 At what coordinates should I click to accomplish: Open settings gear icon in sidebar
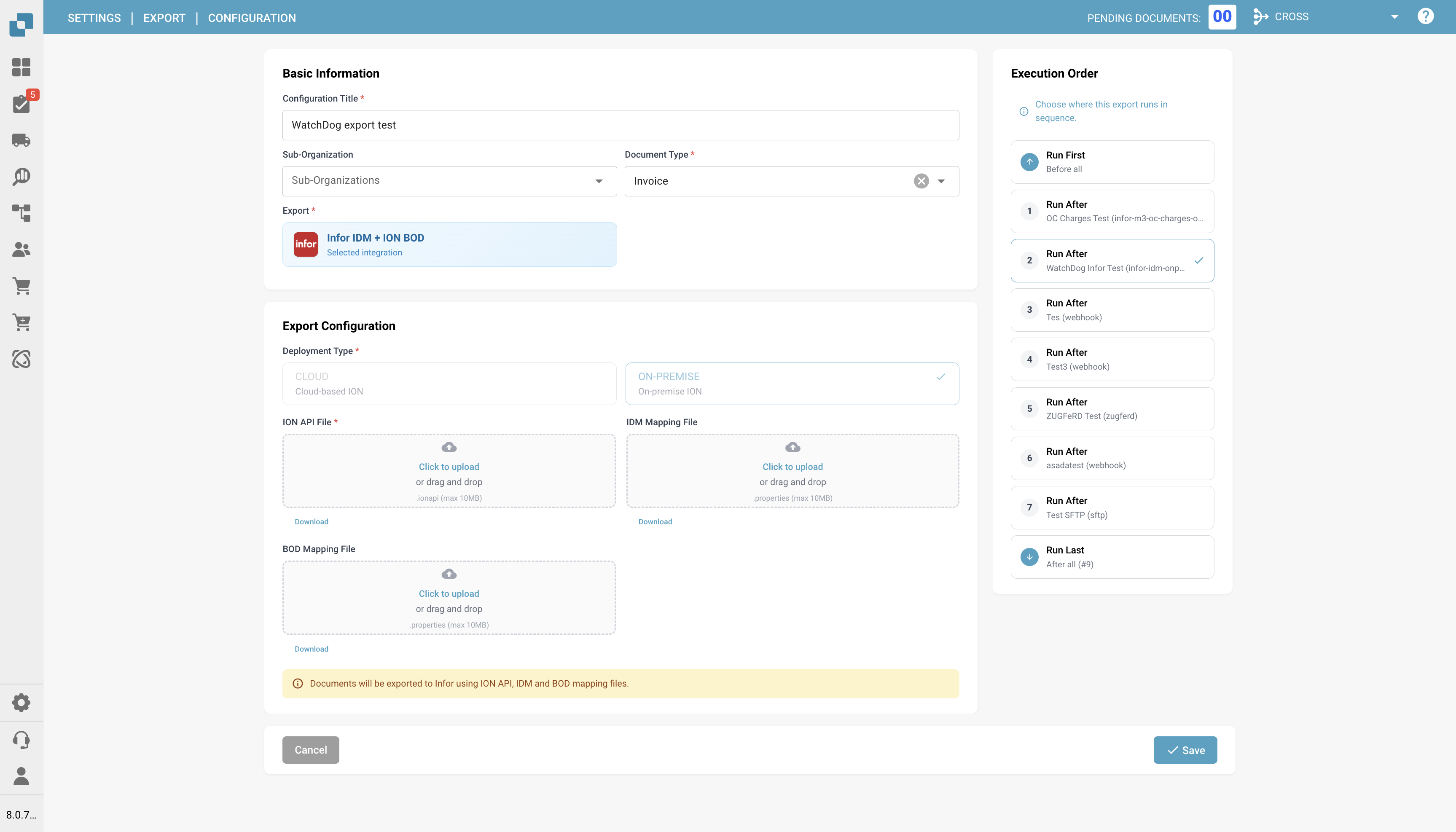(21, 703)
